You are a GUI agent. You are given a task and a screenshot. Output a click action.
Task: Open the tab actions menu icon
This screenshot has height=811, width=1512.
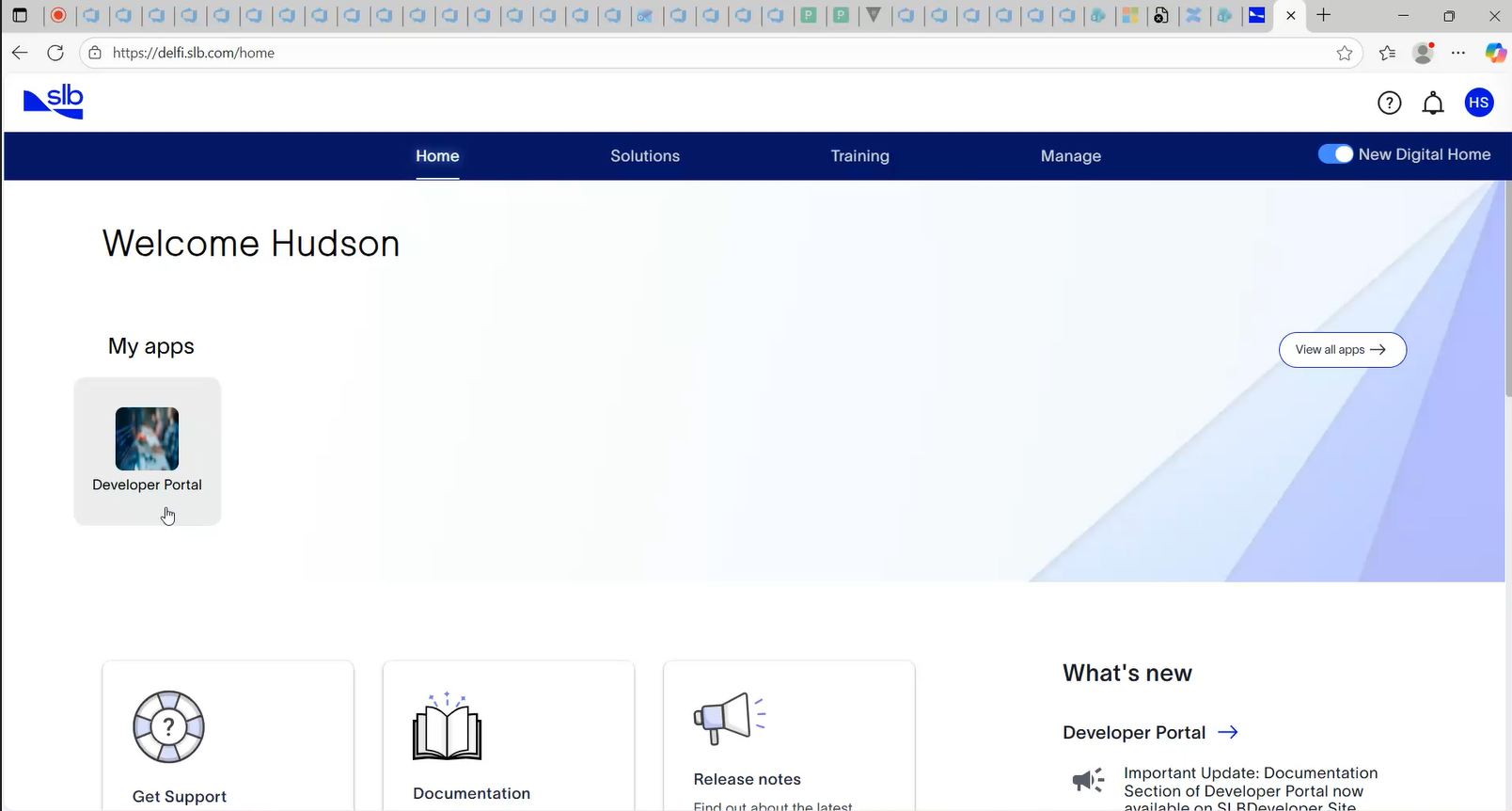click(x=20, y=15)
